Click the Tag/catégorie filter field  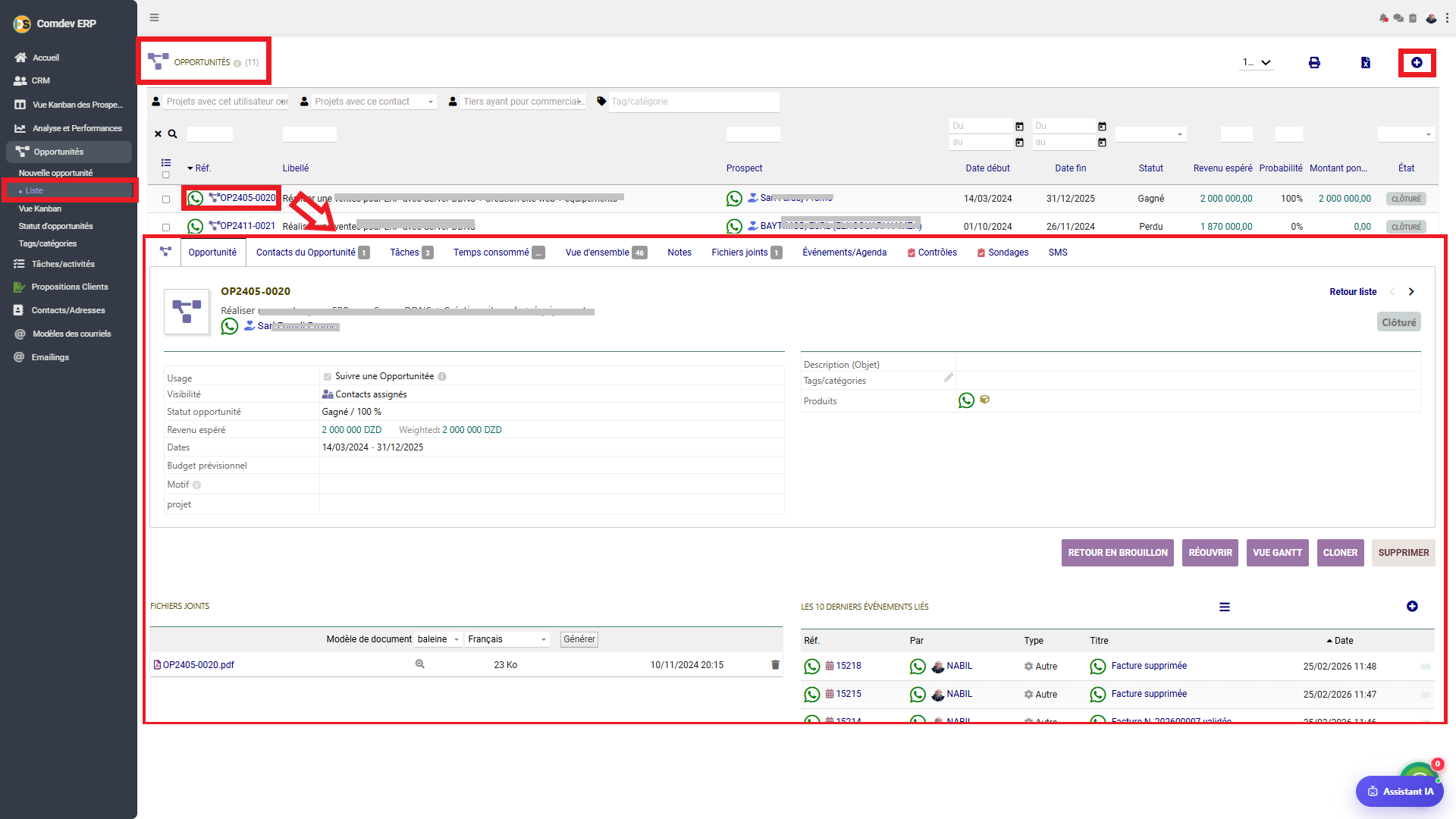tap(694, 102)
